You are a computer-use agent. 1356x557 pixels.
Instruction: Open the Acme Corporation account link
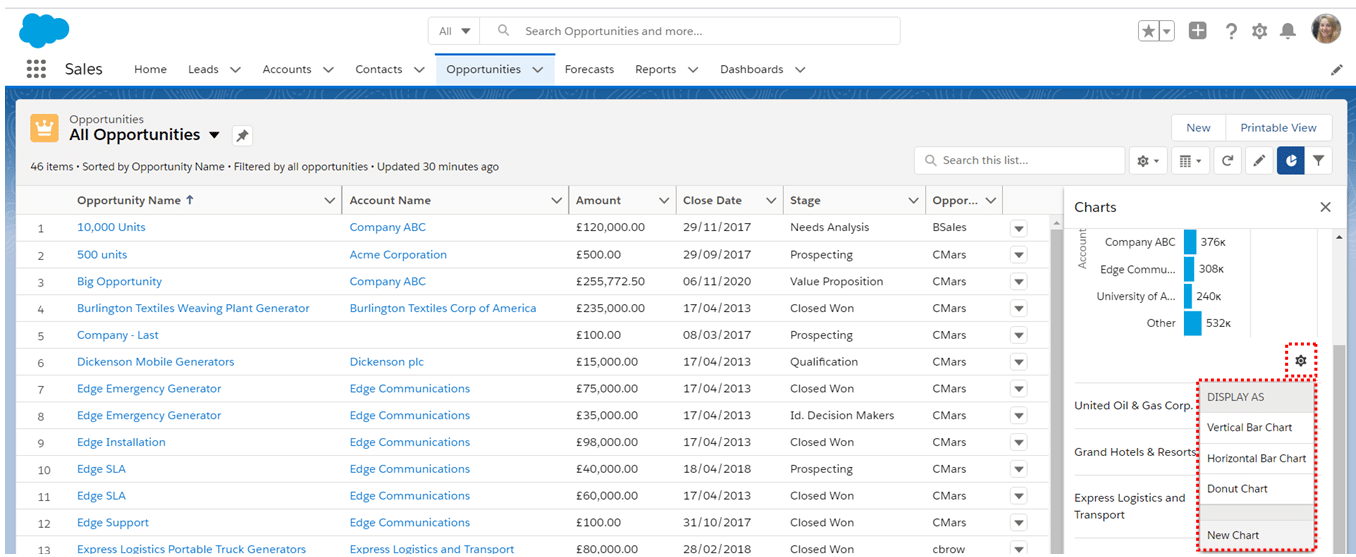[x=398, y=254]
